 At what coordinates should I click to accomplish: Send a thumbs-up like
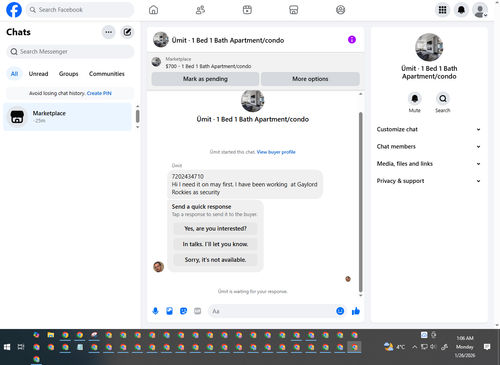pyautogui.click(x=356, y=311)
